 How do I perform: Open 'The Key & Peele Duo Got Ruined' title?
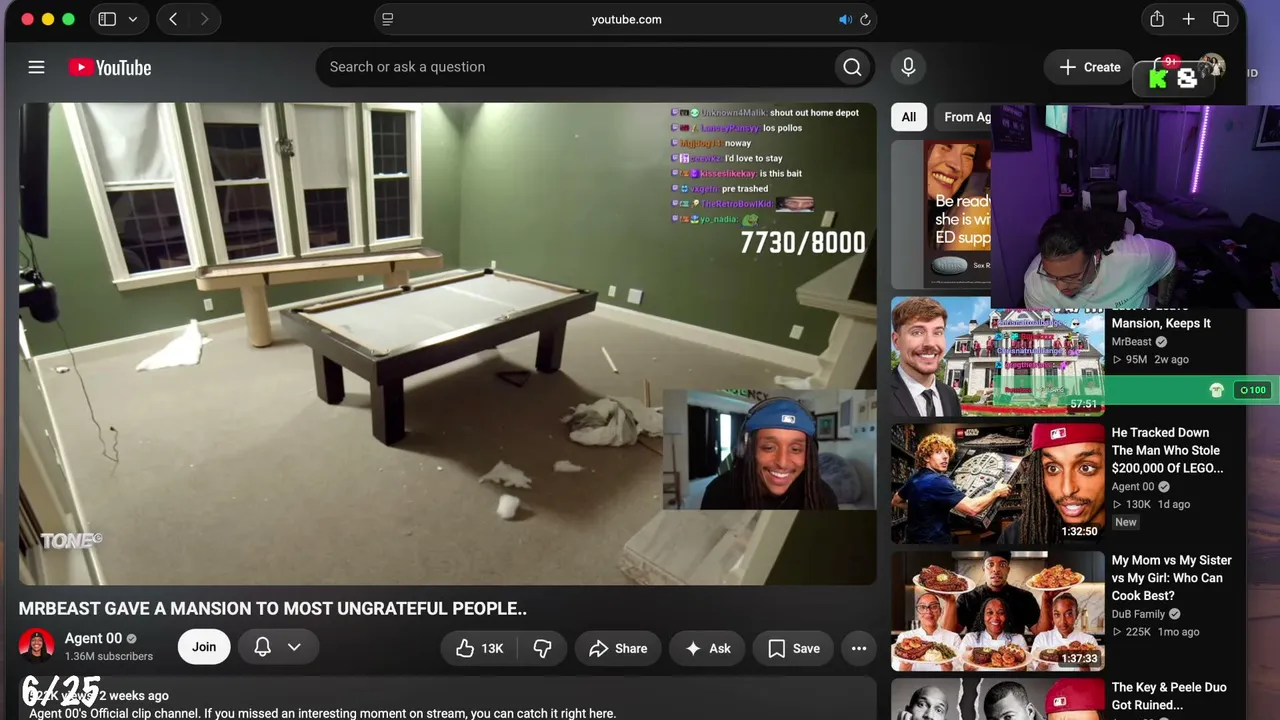click(1169, 696)
